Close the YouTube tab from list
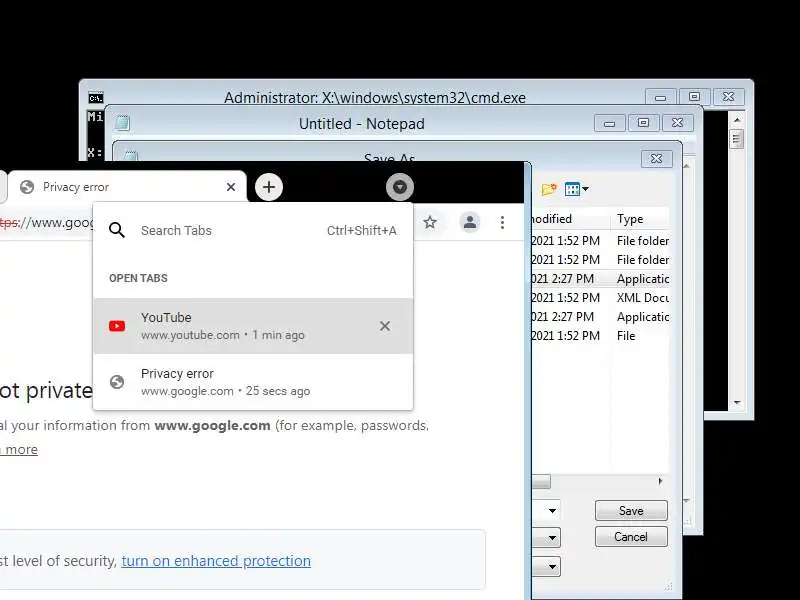 (x=385, y=326)
